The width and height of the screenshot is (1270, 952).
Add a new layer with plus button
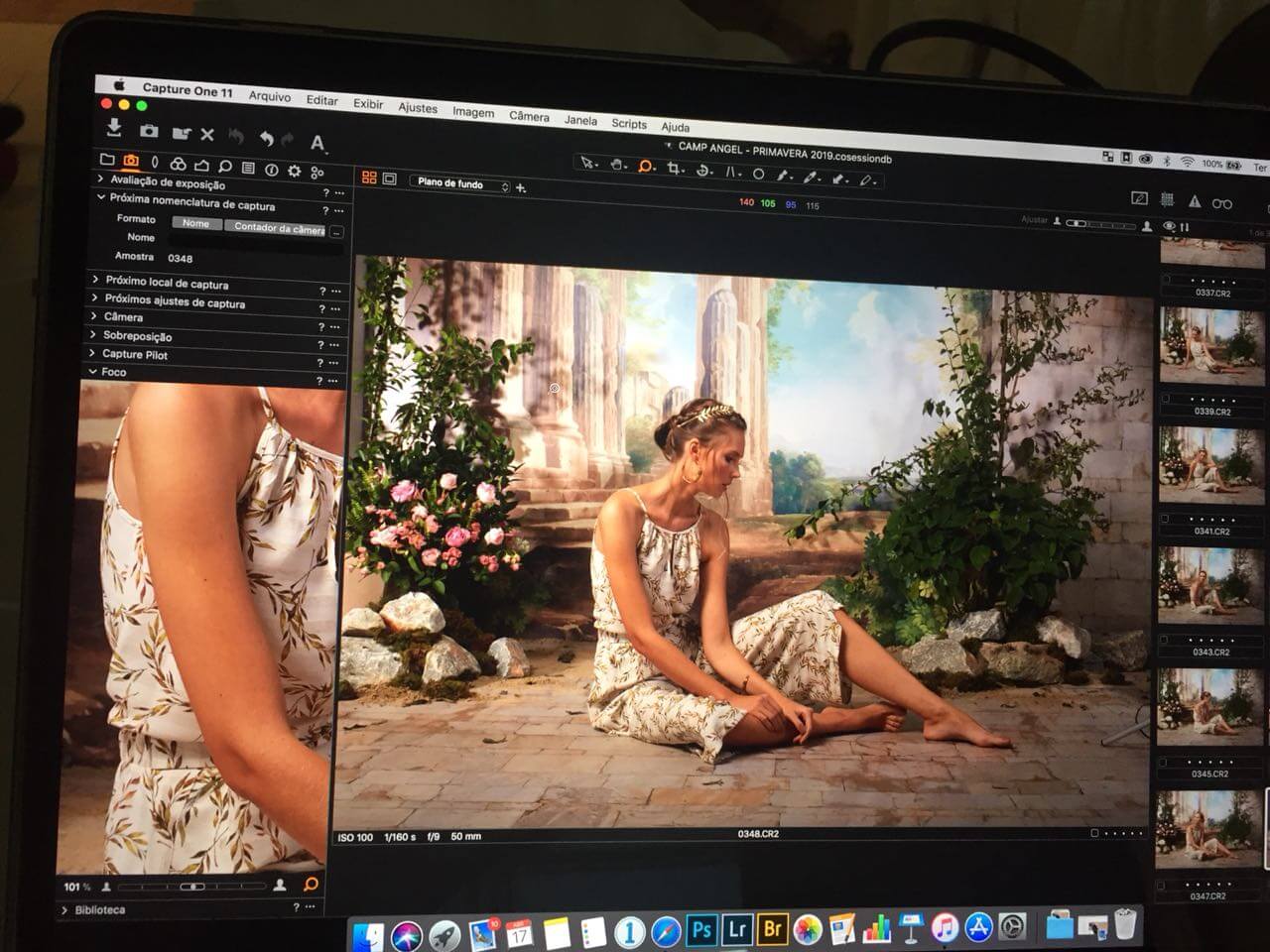521,187
